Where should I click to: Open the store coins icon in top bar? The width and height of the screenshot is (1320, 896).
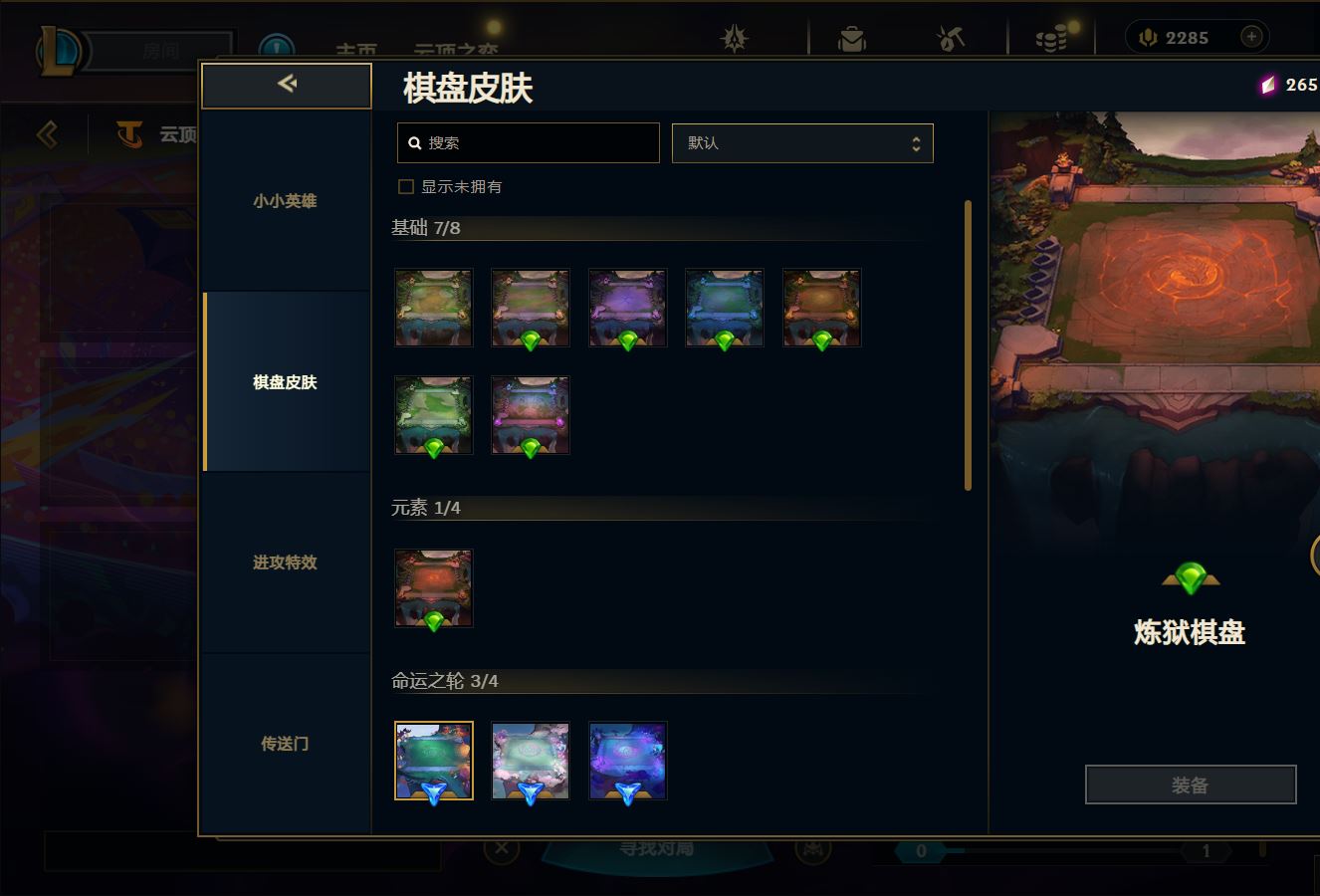coord(1050,39)
